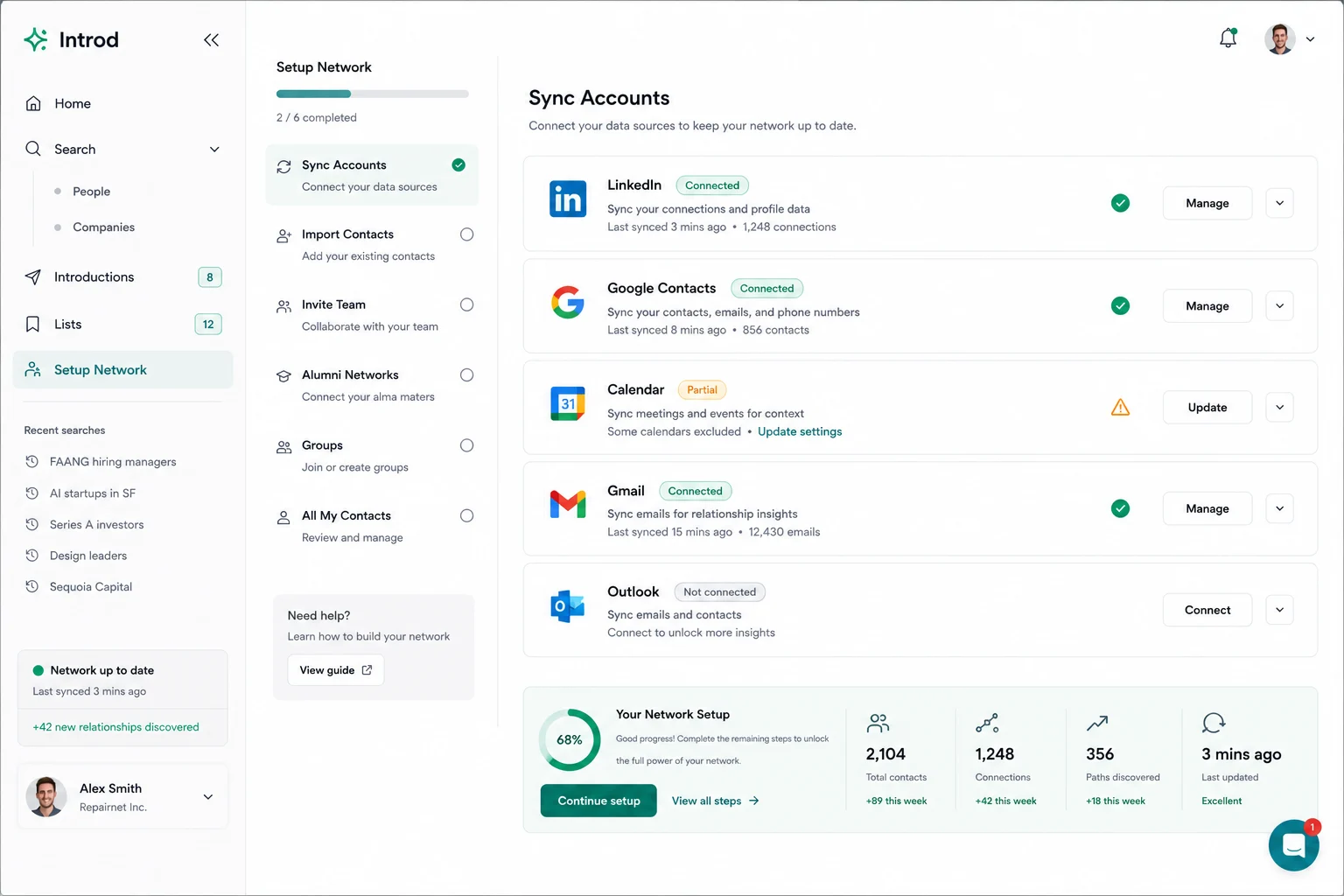Click Gmail green checkmark status icon
Screen dimensions: 1344x896
pyautogui.click(x=1120, y=508)
